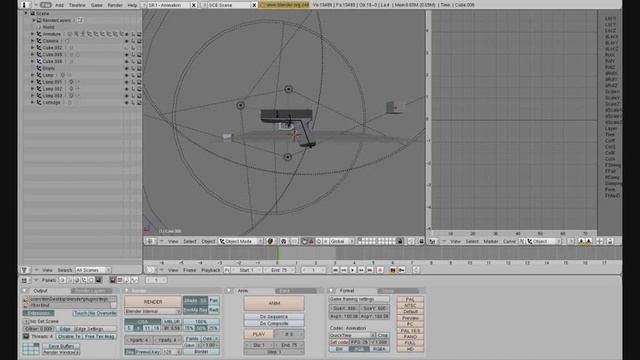Screen dimensions: 640x360
Task: Click the layer lock icon in 3D header
Action: click(400, 241)
